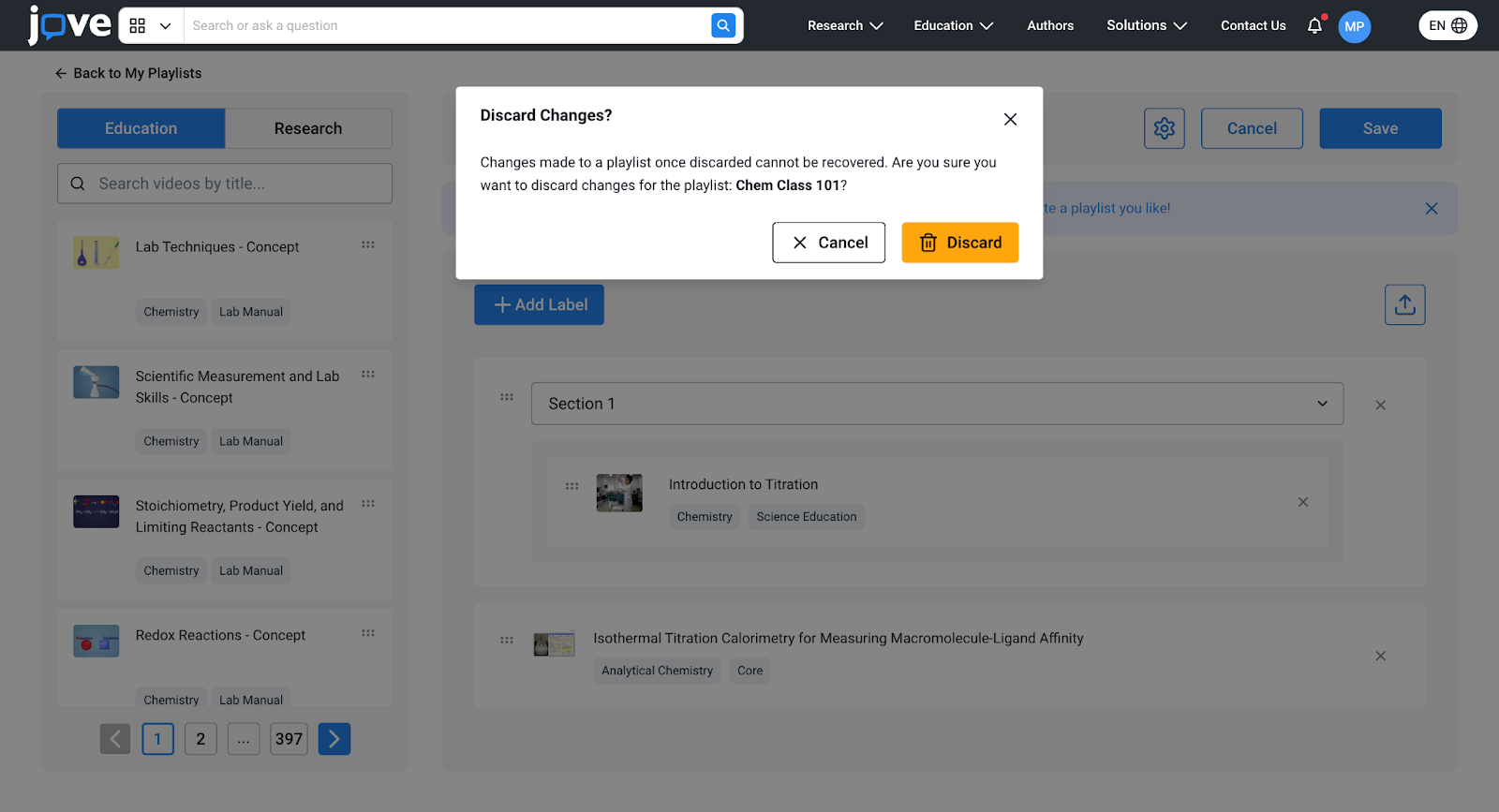Focus the 'Search or ask a question' field
Screen dimensions: 1499x812
pos(447,25)
